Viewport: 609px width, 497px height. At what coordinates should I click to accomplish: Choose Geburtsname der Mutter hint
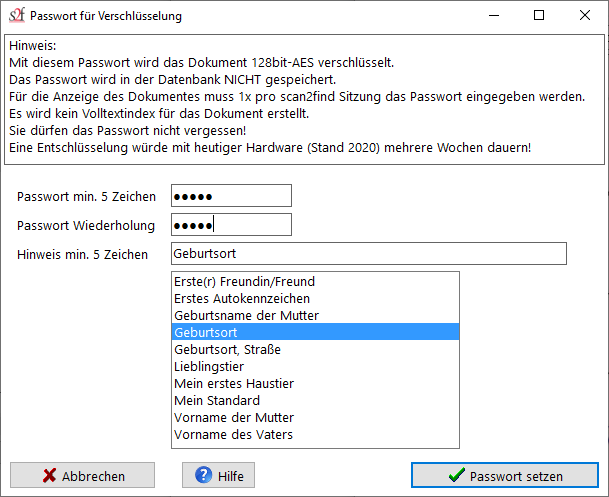click(x=315, y=316)
